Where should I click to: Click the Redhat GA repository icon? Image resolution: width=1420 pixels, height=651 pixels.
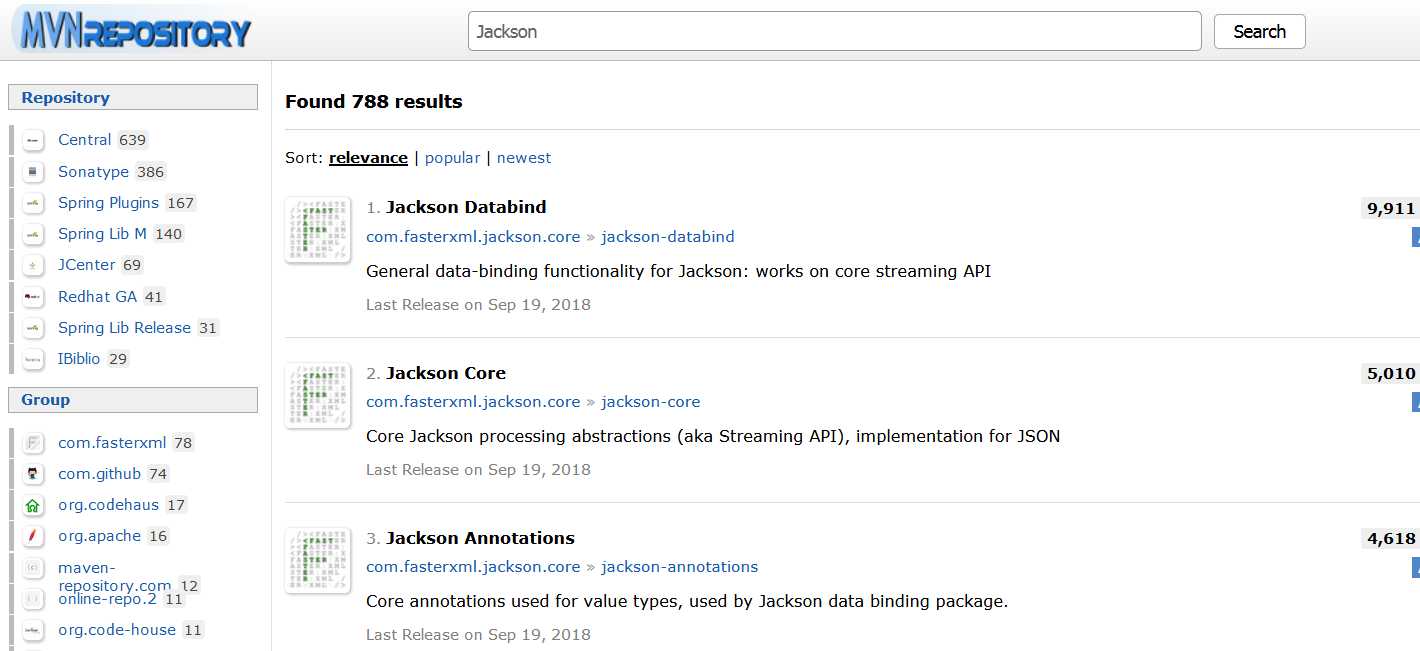(x=33, y=297)
